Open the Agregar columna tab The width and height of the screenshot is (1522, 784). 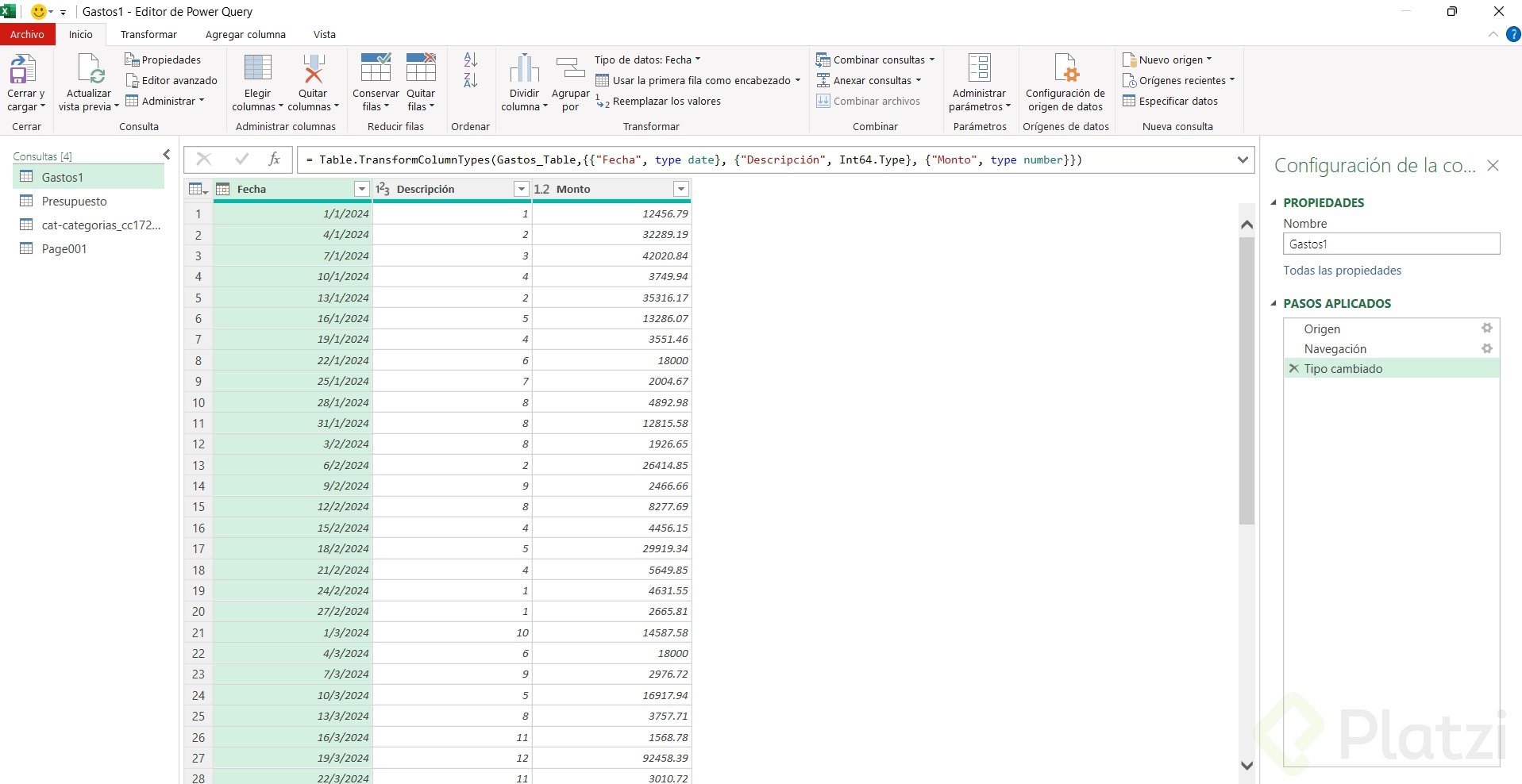[245, 35]
